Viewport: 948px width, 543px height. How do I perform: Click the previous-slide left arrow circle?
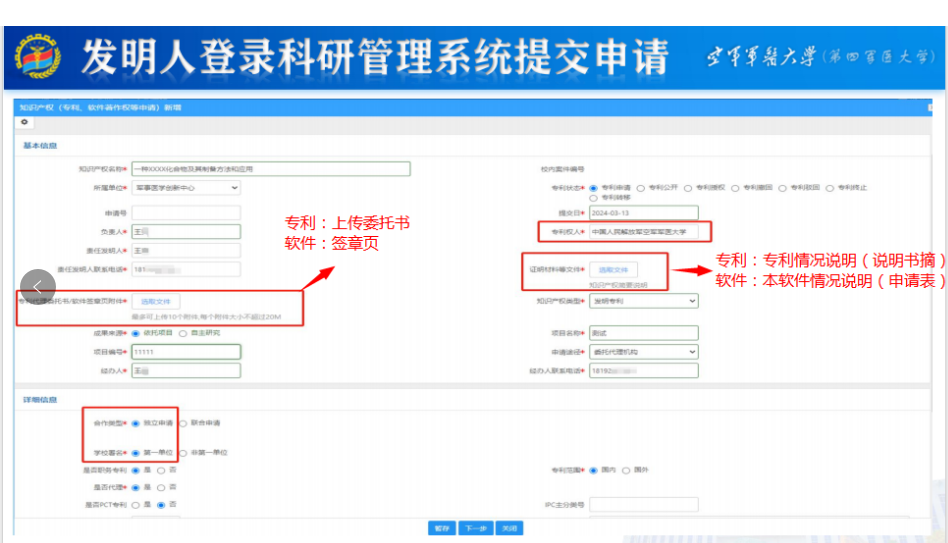[x=39, y=287]
